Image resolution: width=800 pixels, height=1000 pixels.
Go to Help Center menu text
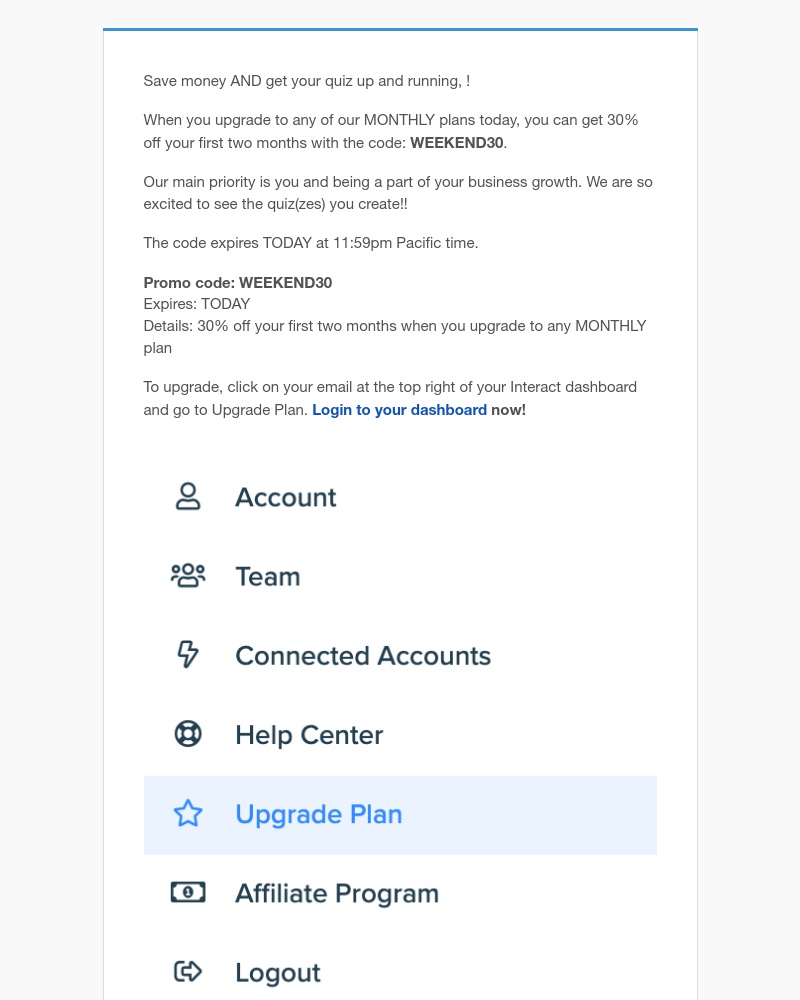pos(309,735)
